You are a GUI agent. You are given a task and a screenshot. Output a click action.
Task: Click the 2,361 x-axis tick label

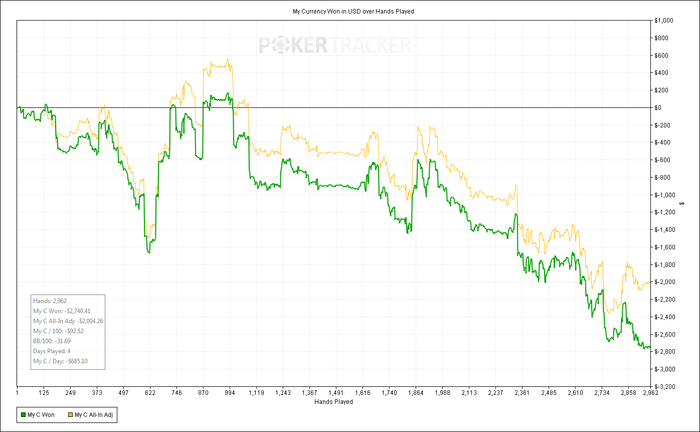[522, 393]
